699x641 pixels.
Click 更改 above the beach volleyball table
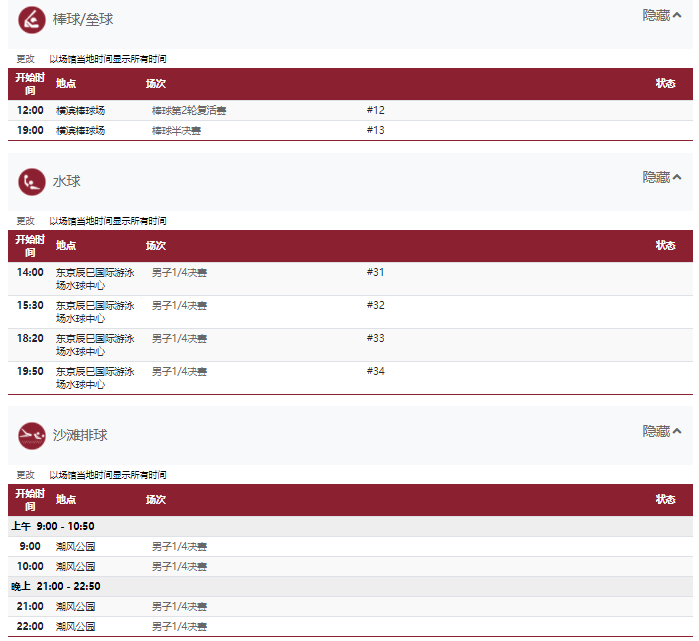tap(25, 475)
